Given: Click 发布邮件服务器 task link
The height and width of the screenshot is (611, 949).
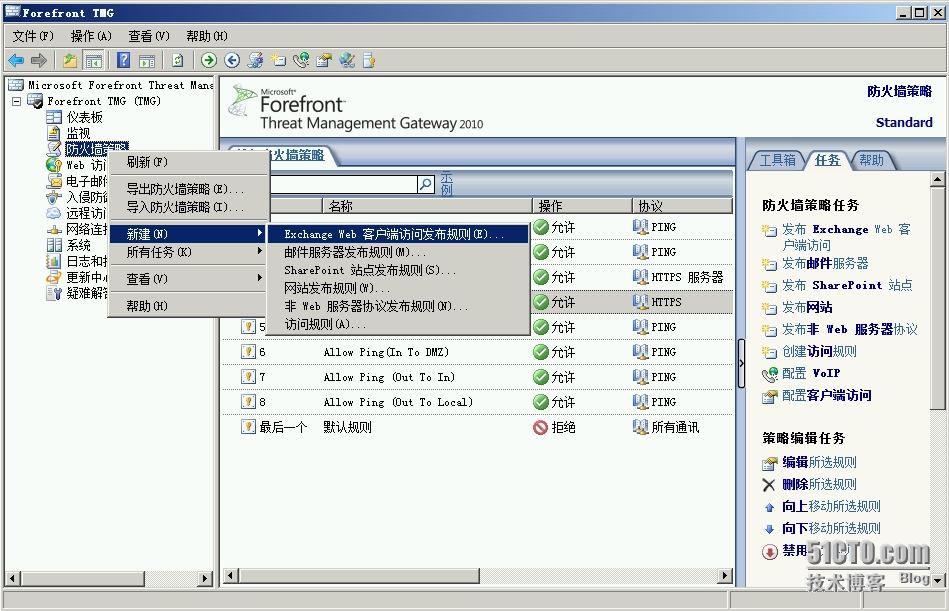Looking at the screenshot, I should 825,263.
